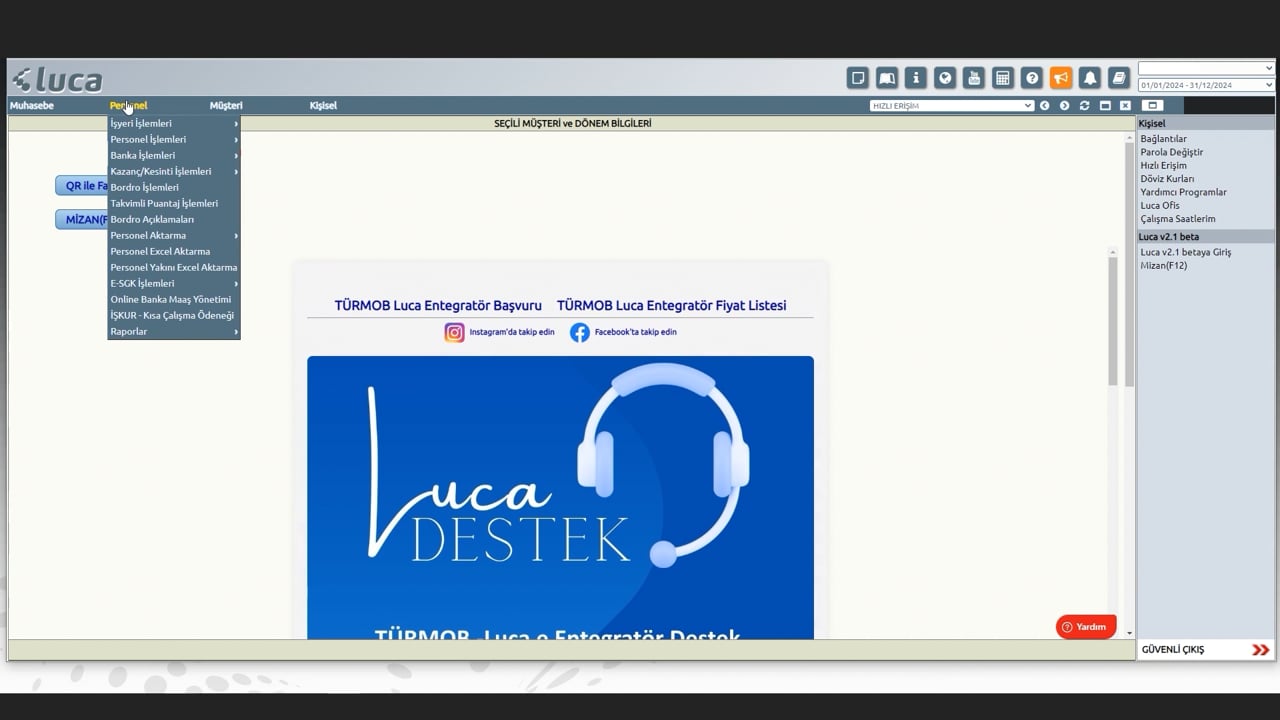The height and width of the screenshot is (720, 1280).
Task: Select Personel Yakını Excel Aktarma
Action: click(174, 267)
